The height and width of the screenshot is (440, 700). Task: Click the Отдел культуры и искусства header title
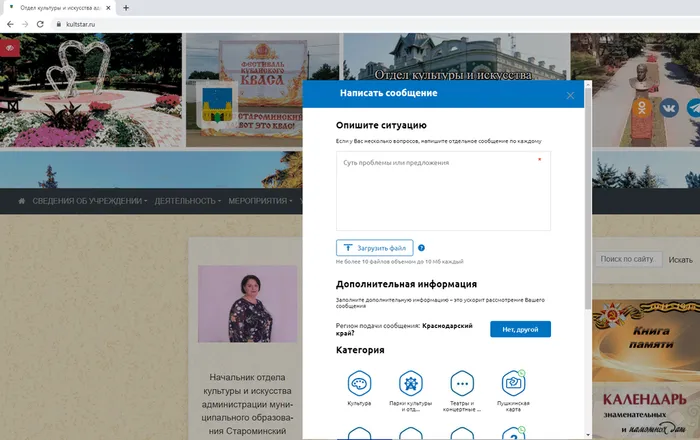pos(453,75)
